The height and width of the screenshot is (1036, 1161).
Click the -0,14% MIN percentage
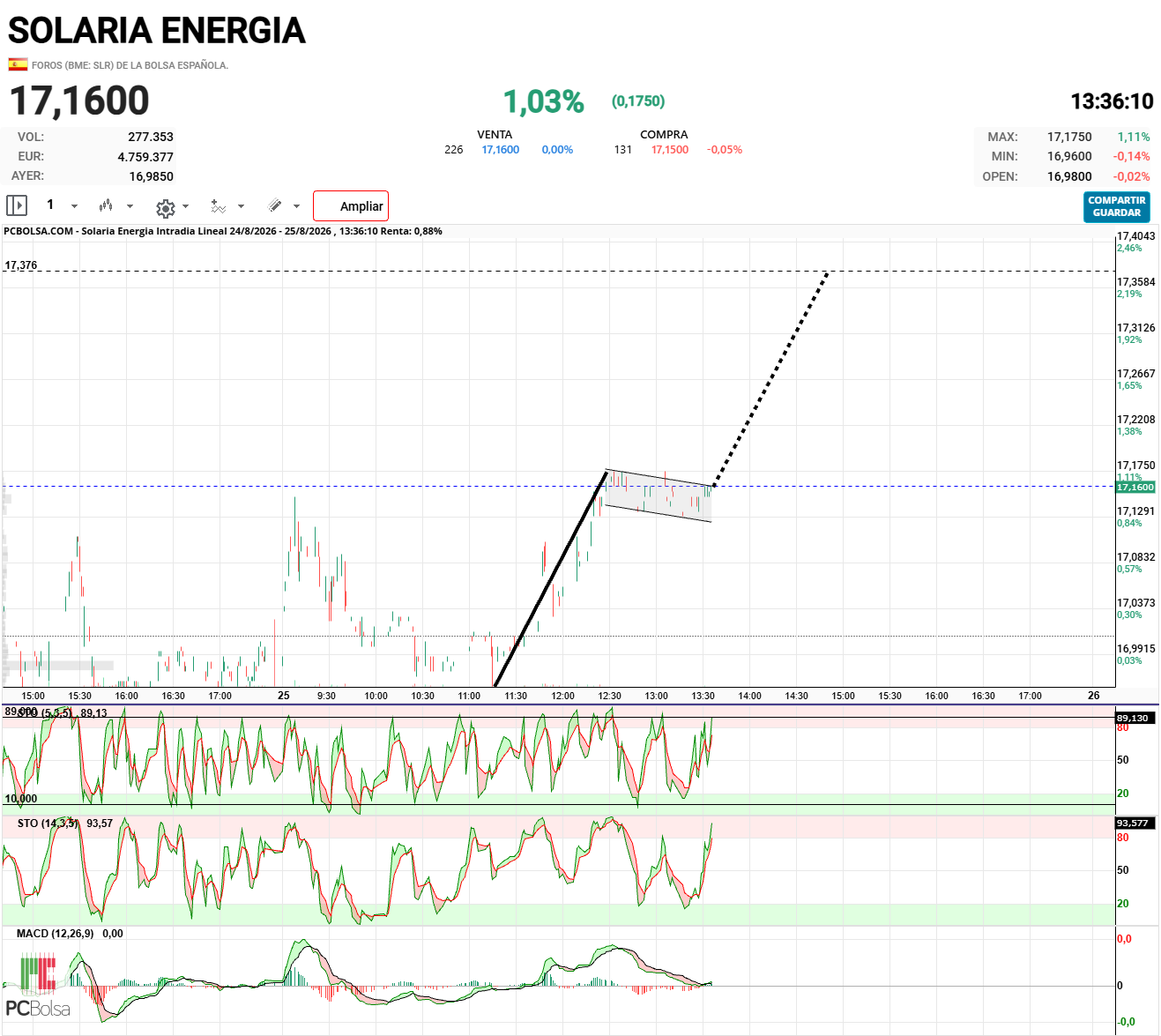coord(1131,156)
